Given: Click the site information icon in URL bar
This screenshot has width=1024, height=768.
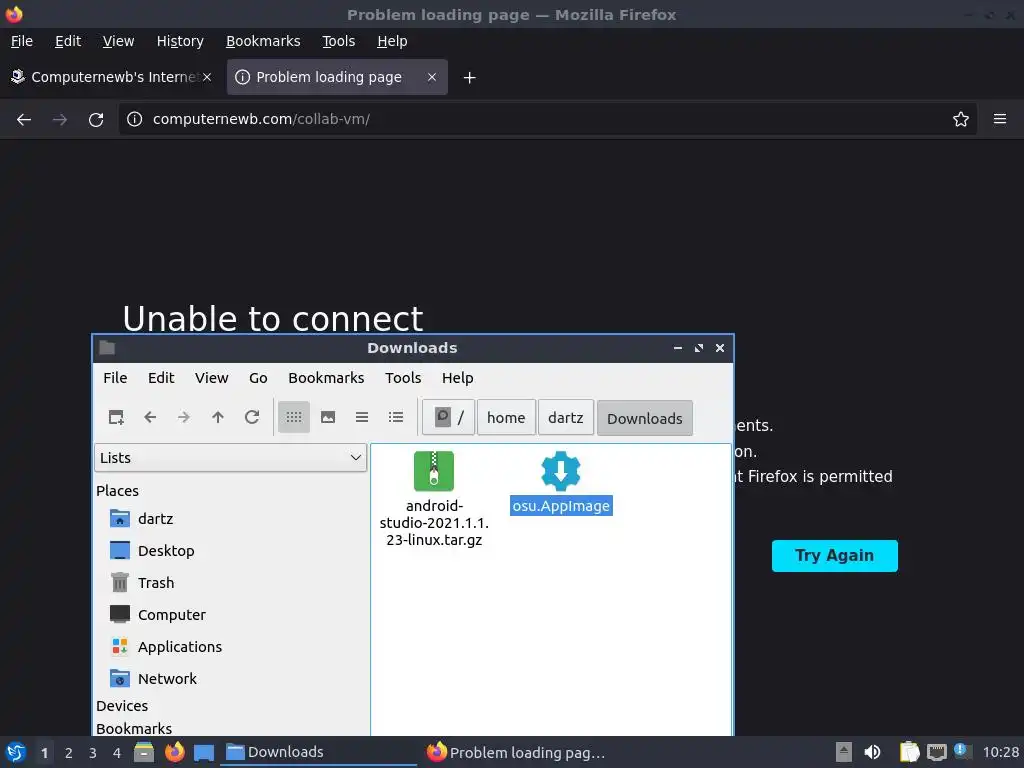Looking at the screenshot, I should pyautogui.click(x=135, y=119).
